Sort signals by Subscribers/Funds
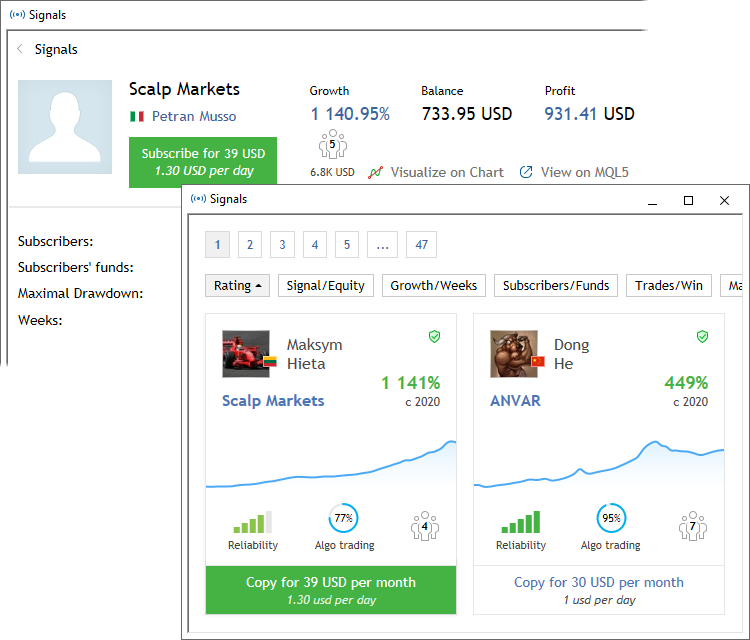Viewport: 750px width, 640px height. pyautogui.click(x=556, y=286)
